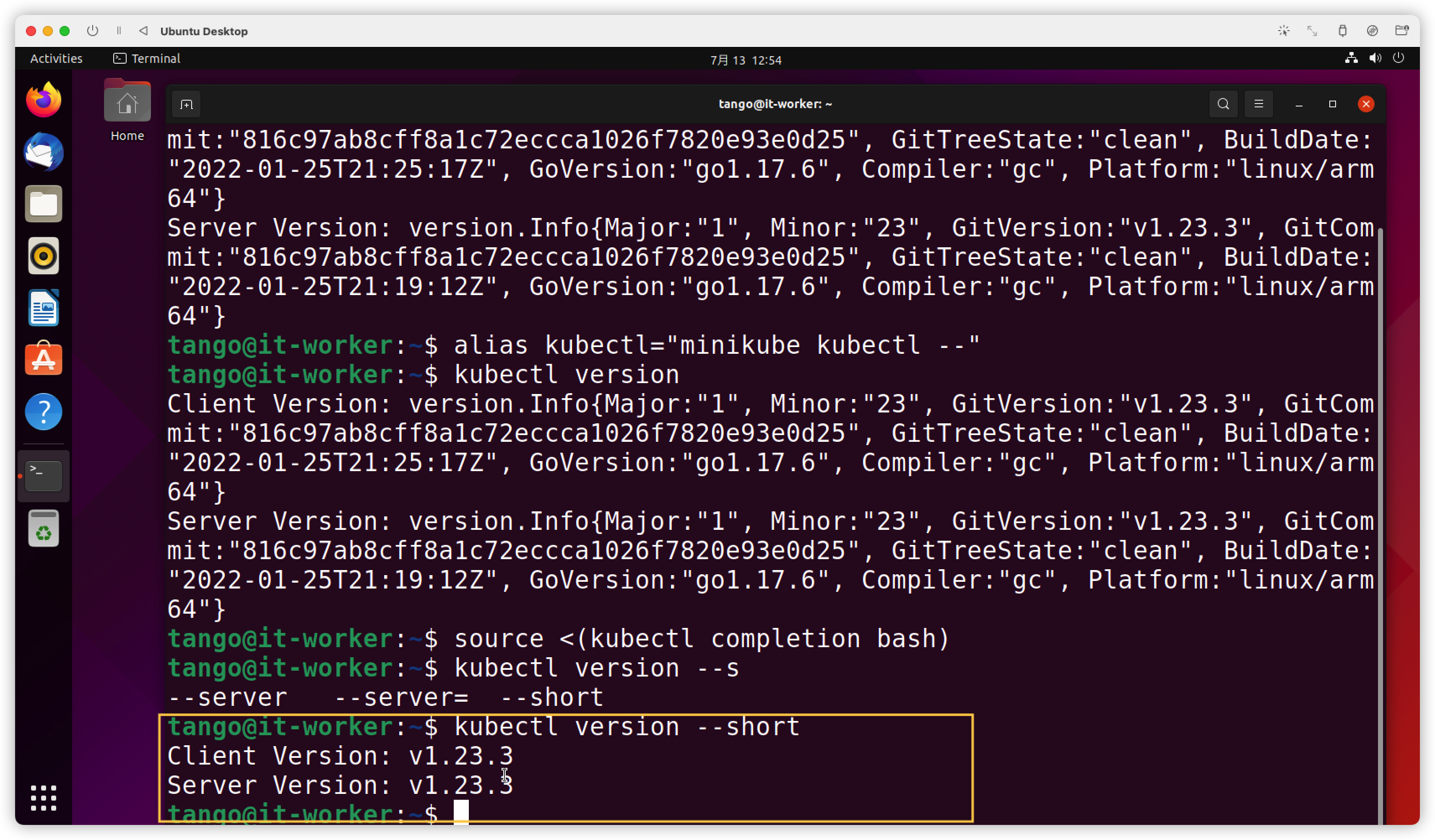The height and width of the screenshot is (840, 1435).
Task: Open the terminal hamburger menu
Action: click(x=1258, y=104)
